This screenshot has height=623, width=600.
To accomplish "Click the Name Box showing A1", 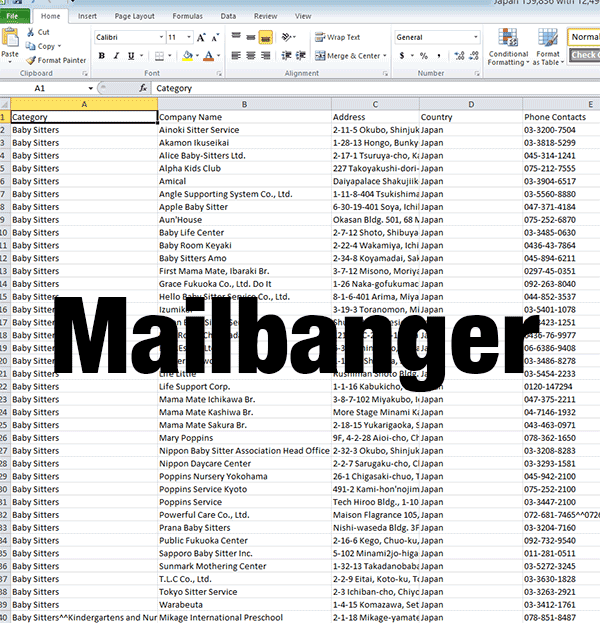I will pyautogui.click(x=40, y=88).
